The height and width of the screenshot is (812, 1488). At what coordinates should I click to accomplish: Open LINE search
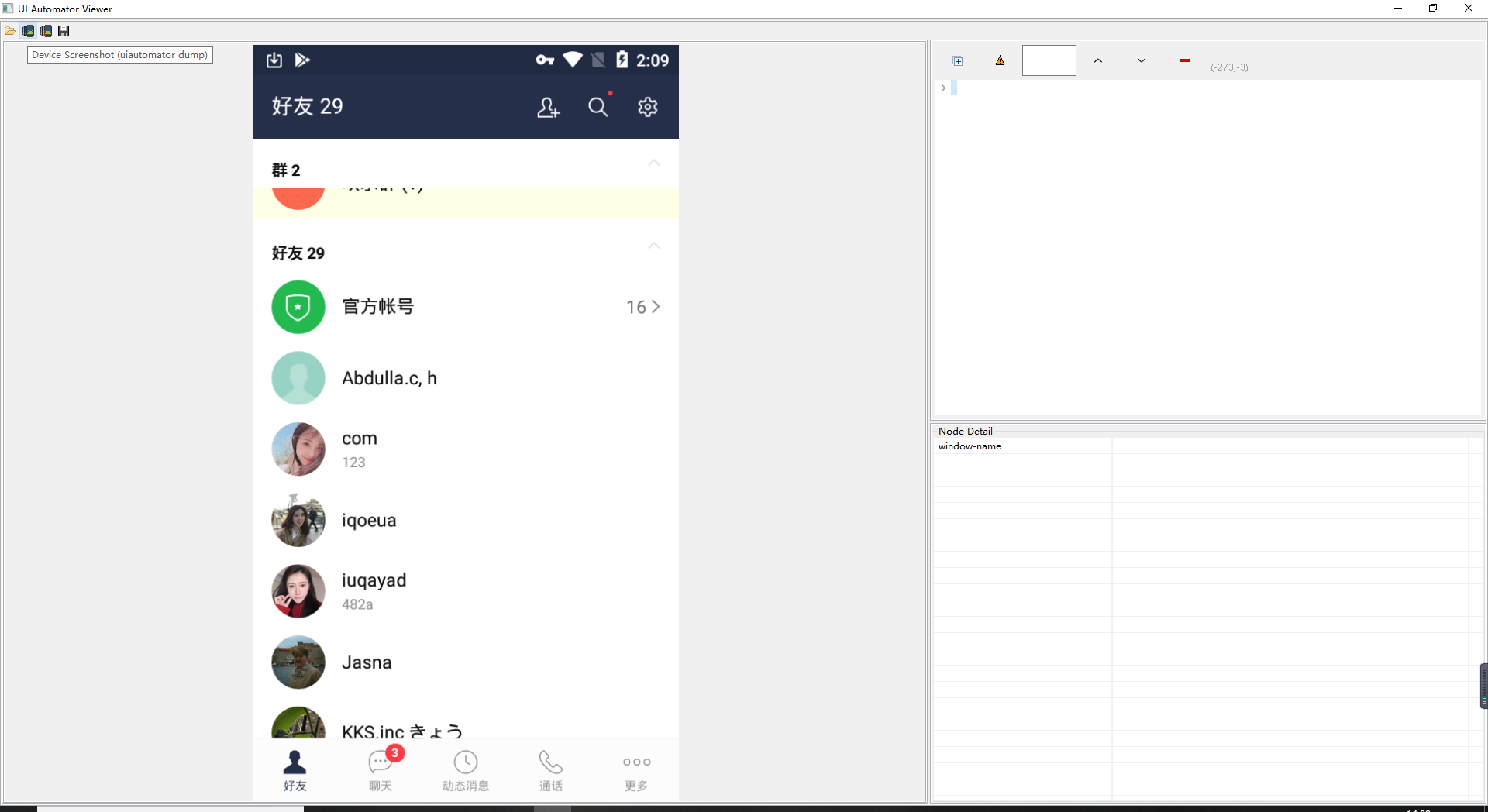[x=598, y=108]
